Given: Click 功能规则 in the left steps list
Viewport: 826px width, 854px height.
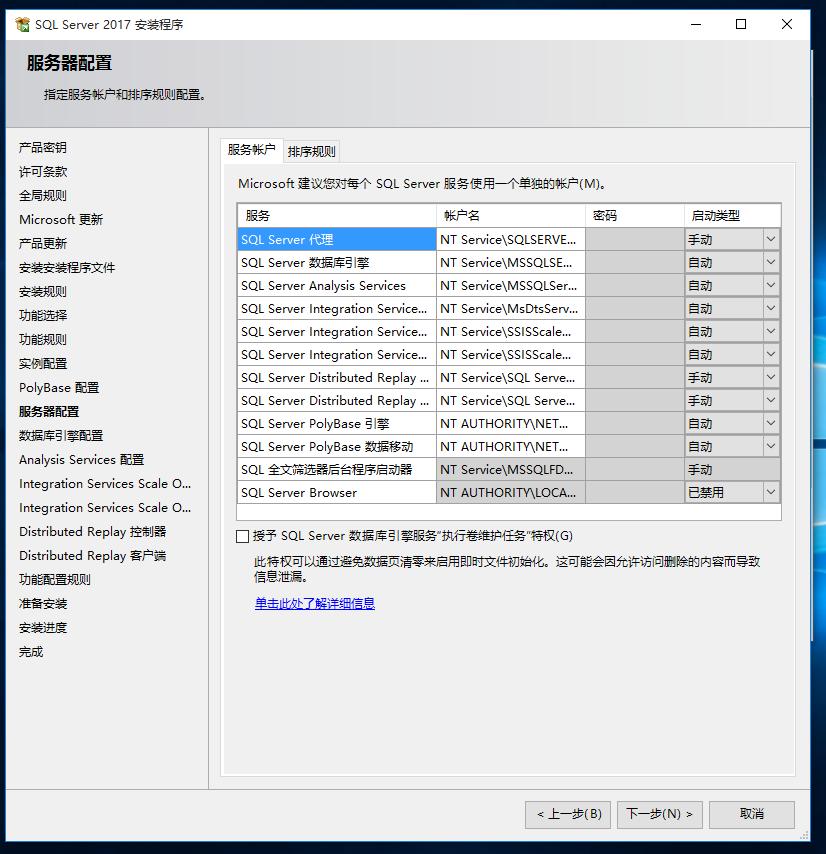Looking at the screenshot, I should click(x=42, y=339).
